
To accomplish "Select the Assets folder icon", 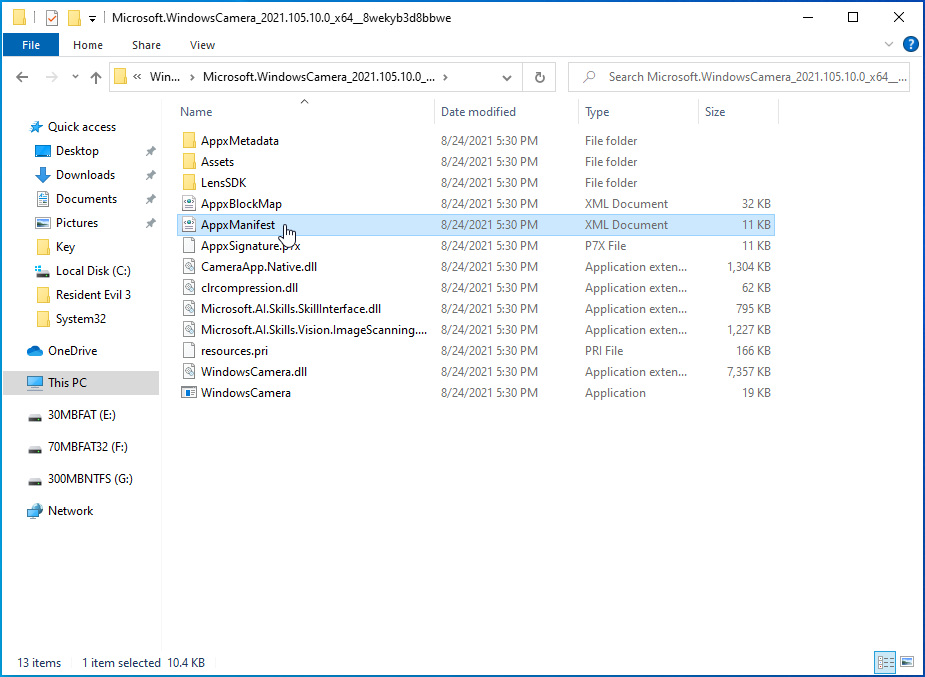I will [x=189, y=162].
